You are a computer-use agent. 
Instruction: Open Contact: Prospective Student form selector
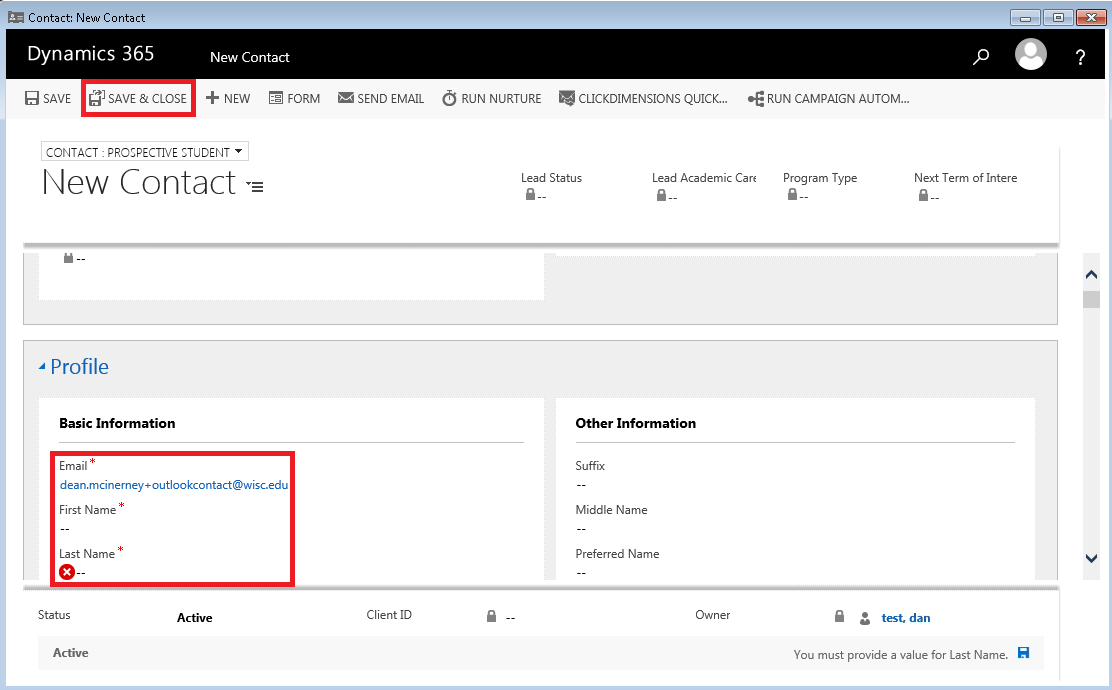point(145,152)
